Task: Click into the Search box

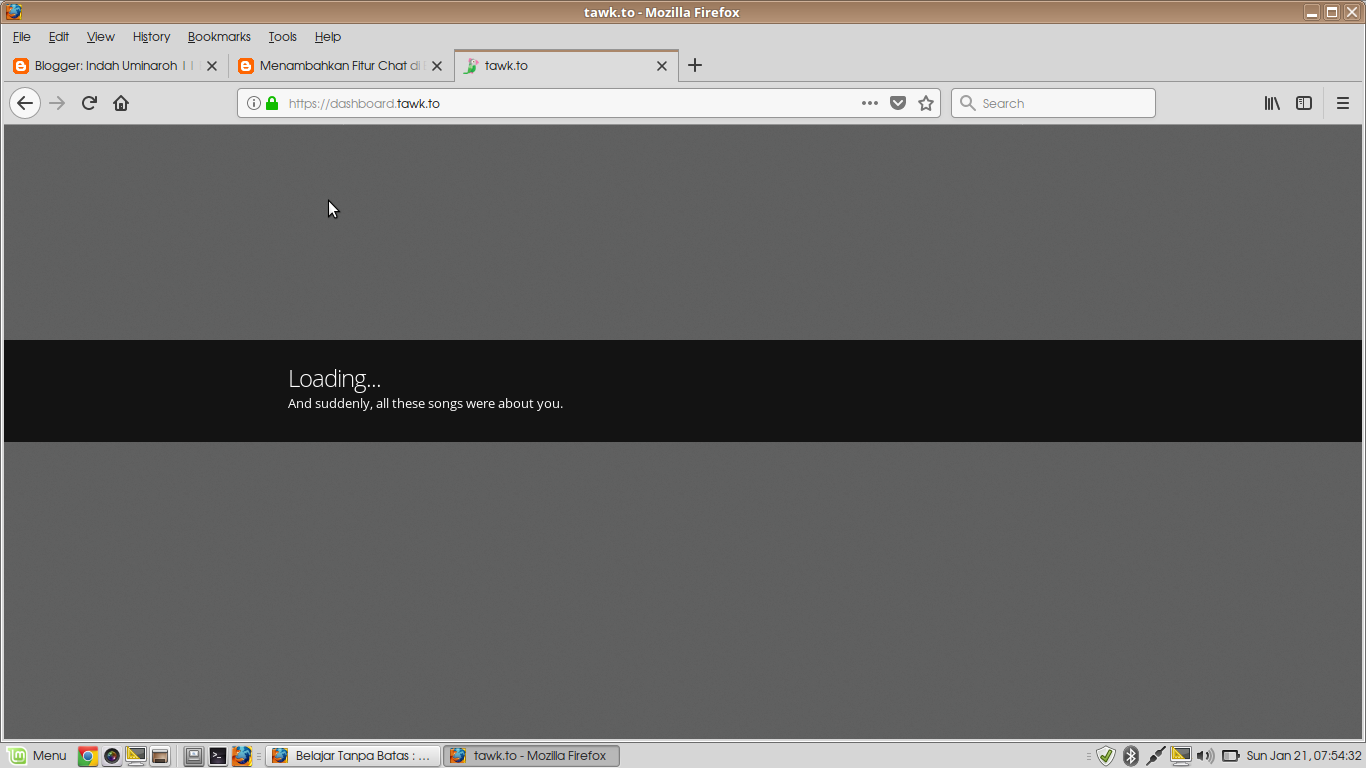Action: [1053, 103]
